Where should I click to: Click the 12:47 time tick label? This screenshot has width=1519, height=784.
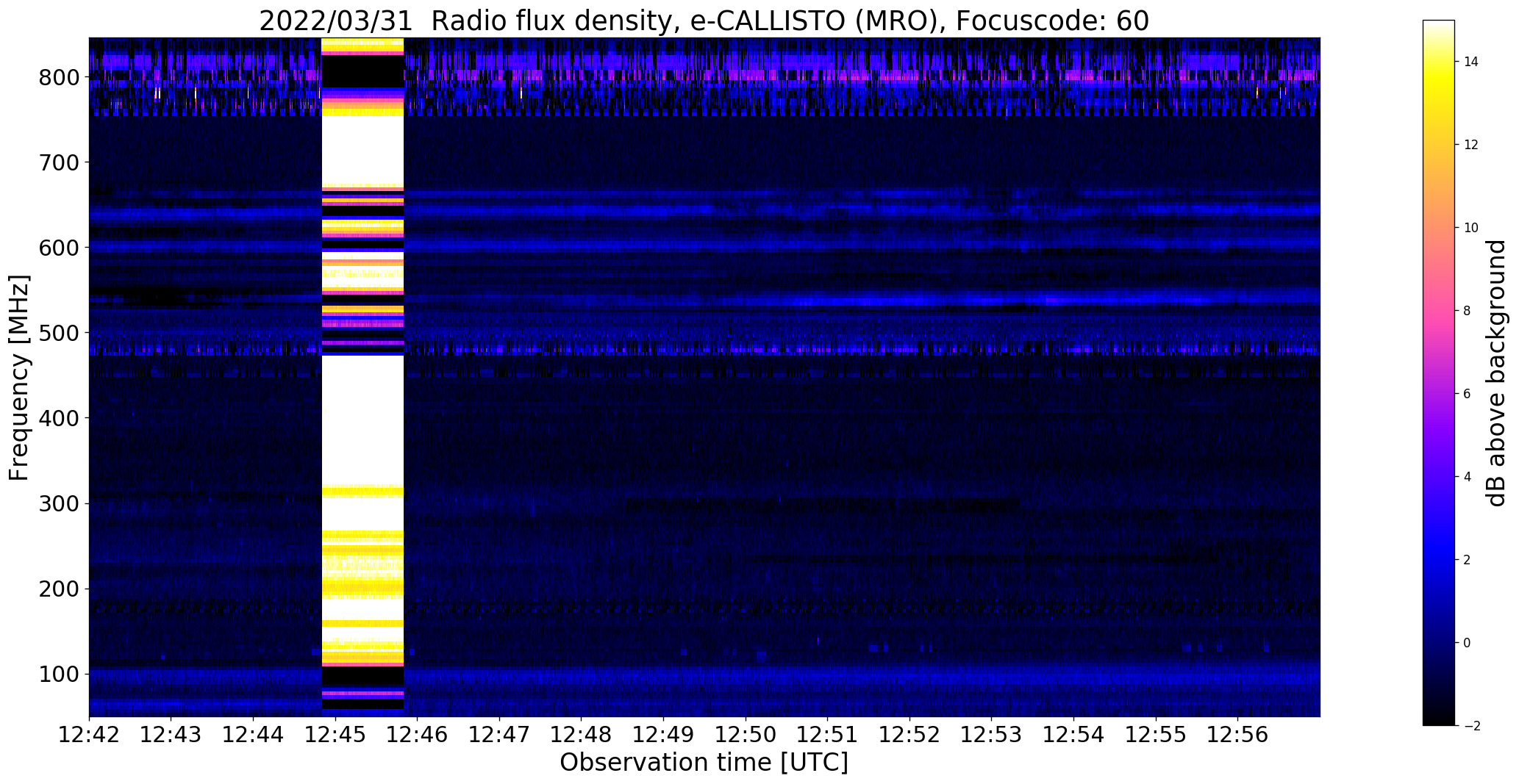pos(500,734)
